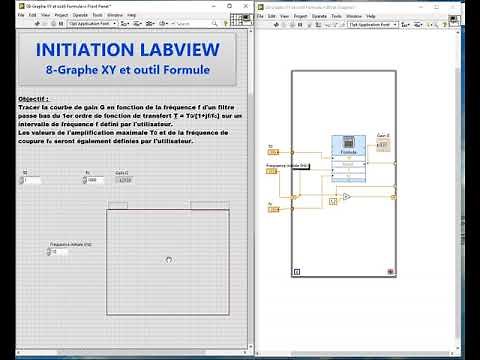Open Reorder menu in Front Panel toolbar
The height and width of the screenshot is (360, 480).
click(163, 24)
